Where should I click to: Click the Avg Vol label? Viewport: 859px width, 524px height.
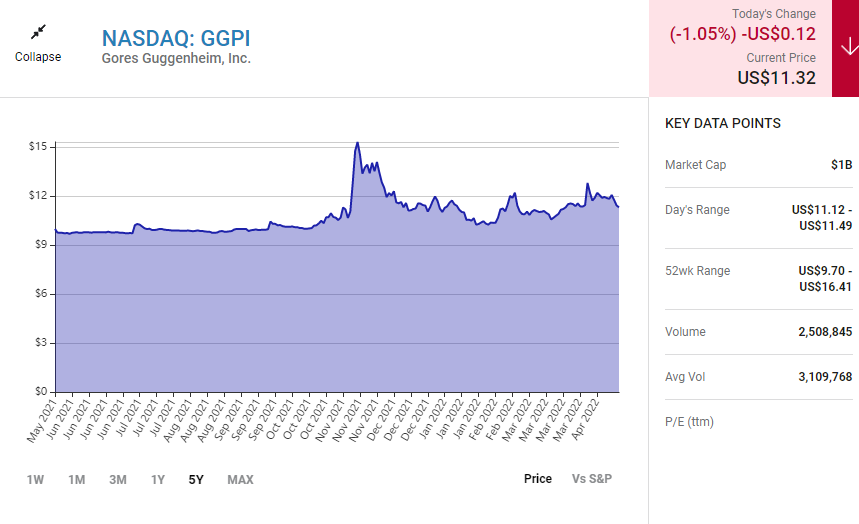[685, 377]
